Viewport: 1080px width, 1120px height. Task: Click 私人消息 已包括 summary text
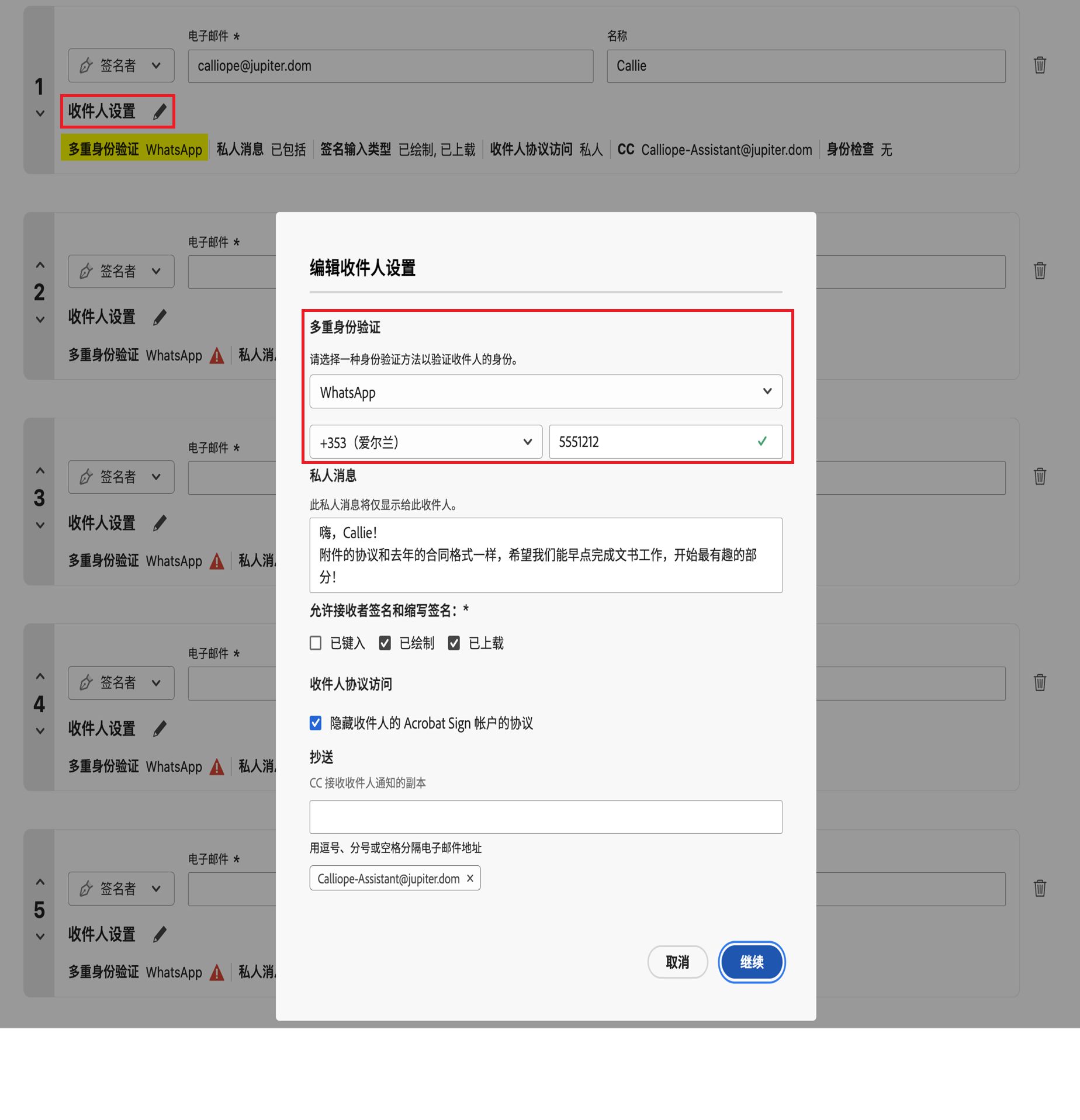point(261,150)
